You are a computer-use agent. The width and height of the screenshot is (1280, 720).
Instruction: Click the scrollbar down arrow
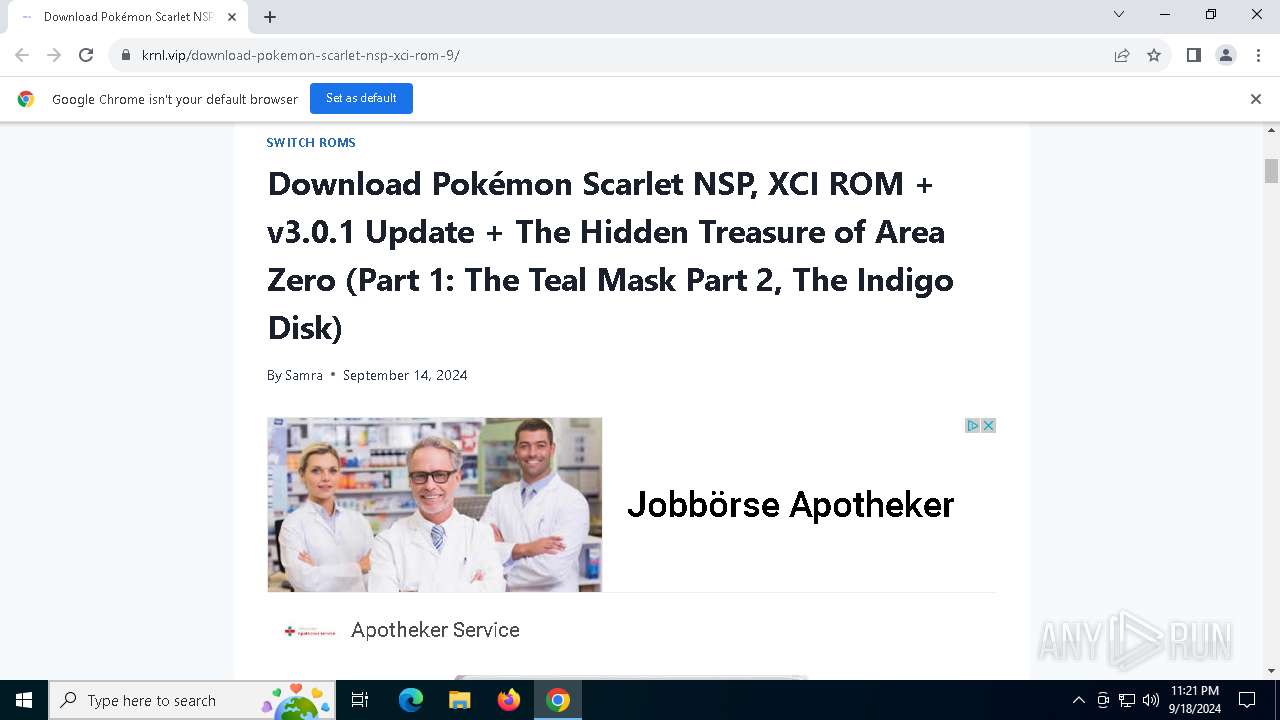1272,671
